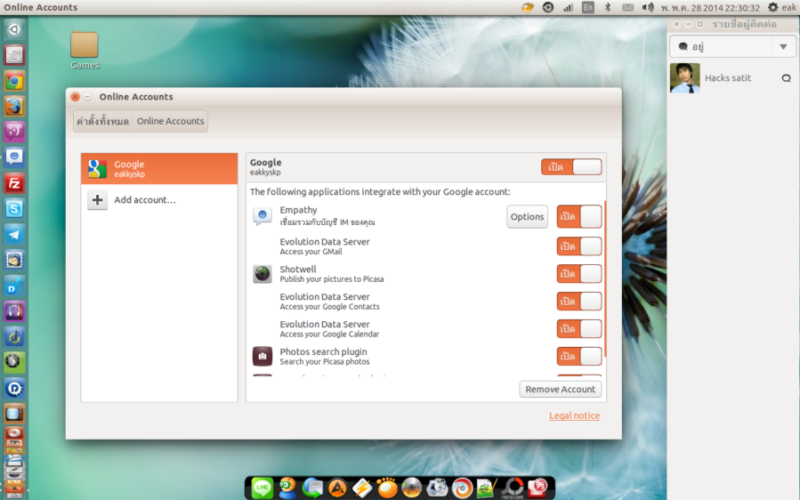Open the Ubuntu Dash home icon

tap(14, 30)
